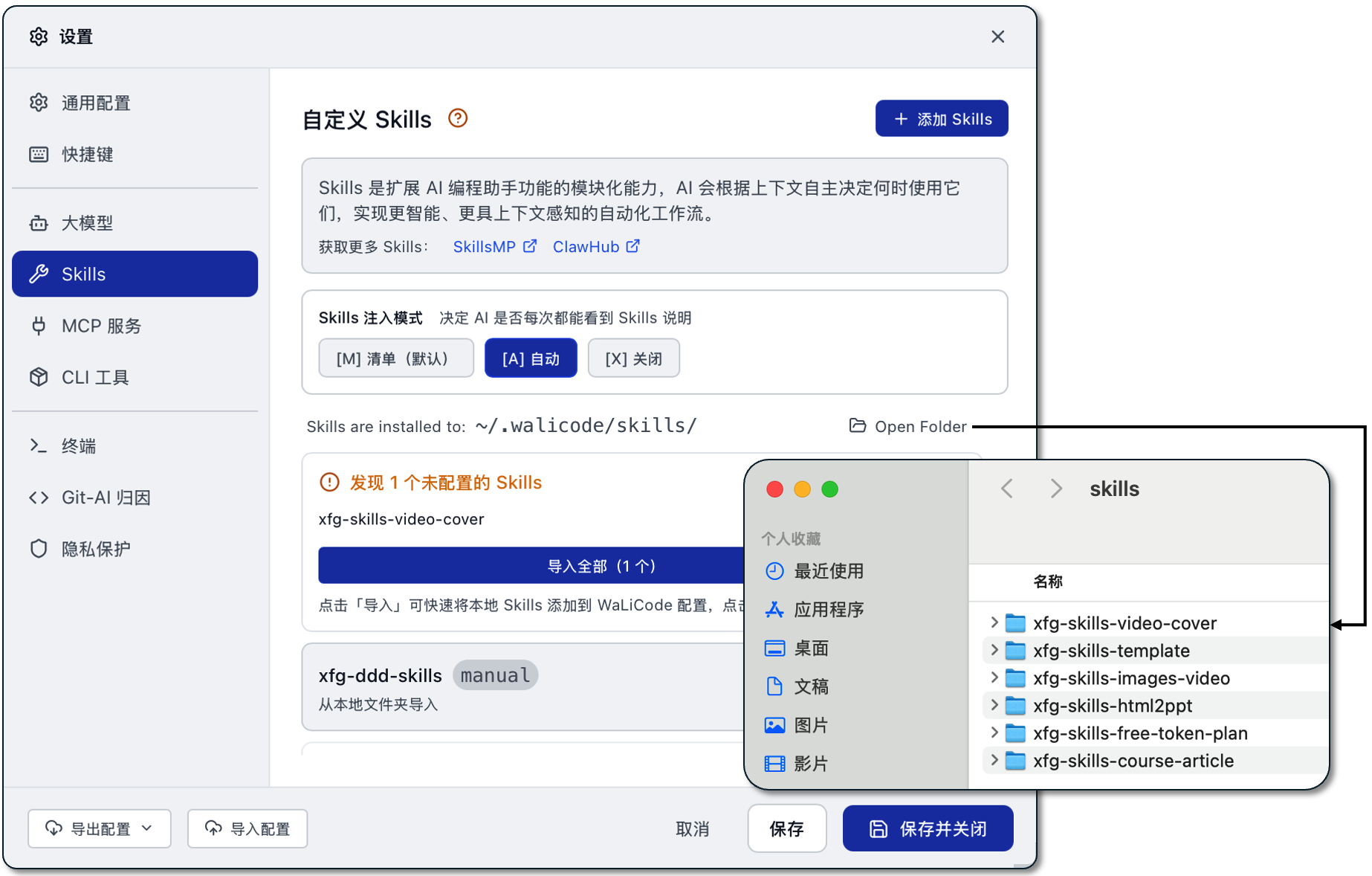Select xfg-skills-course-article folder icon
The image size is (1372, 876).
pyautogui.click(x=1015, y=760)
